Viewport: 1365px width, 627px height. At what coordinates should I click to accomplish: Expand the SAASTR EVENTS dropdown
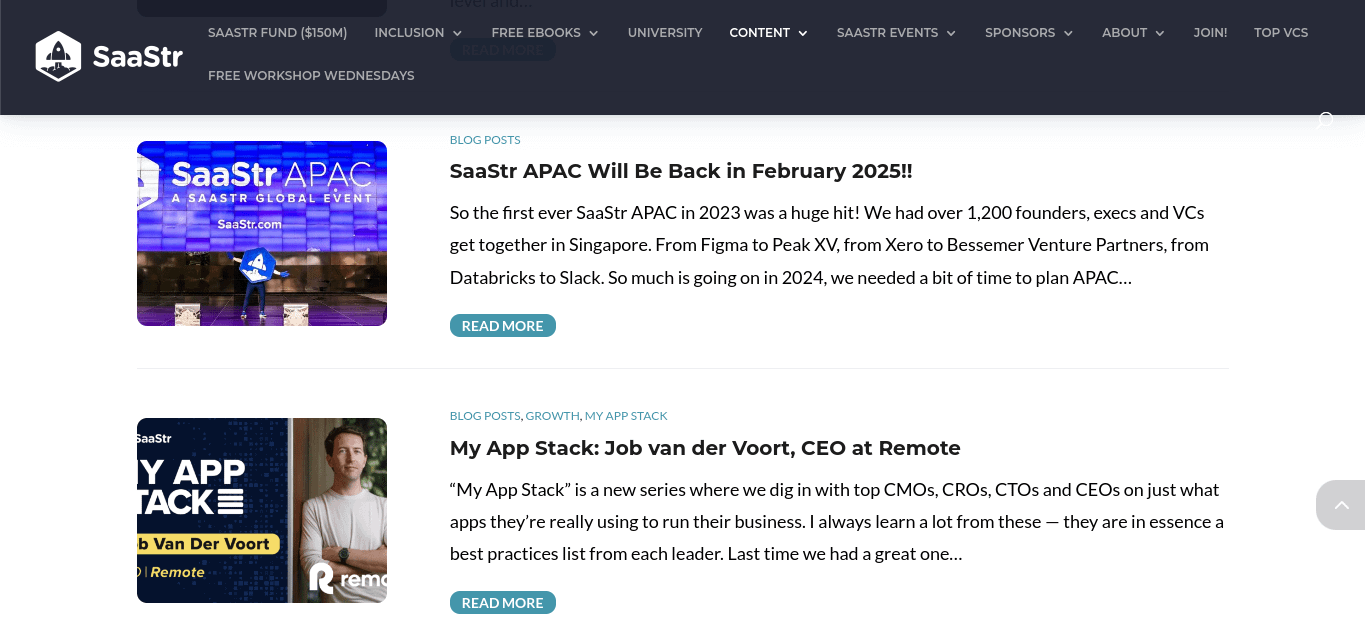click(887, 32)
